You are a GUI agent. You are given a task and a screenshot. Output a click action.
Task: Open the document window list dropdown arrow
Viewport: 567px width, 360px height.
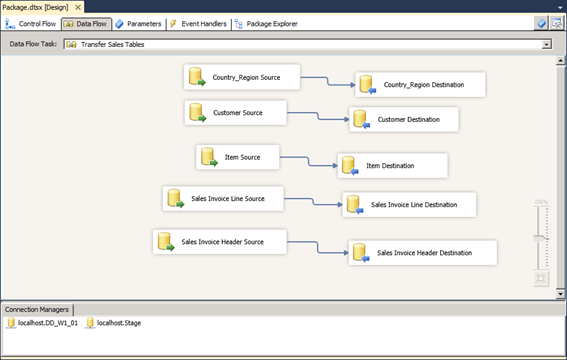(x=560, y=7)
